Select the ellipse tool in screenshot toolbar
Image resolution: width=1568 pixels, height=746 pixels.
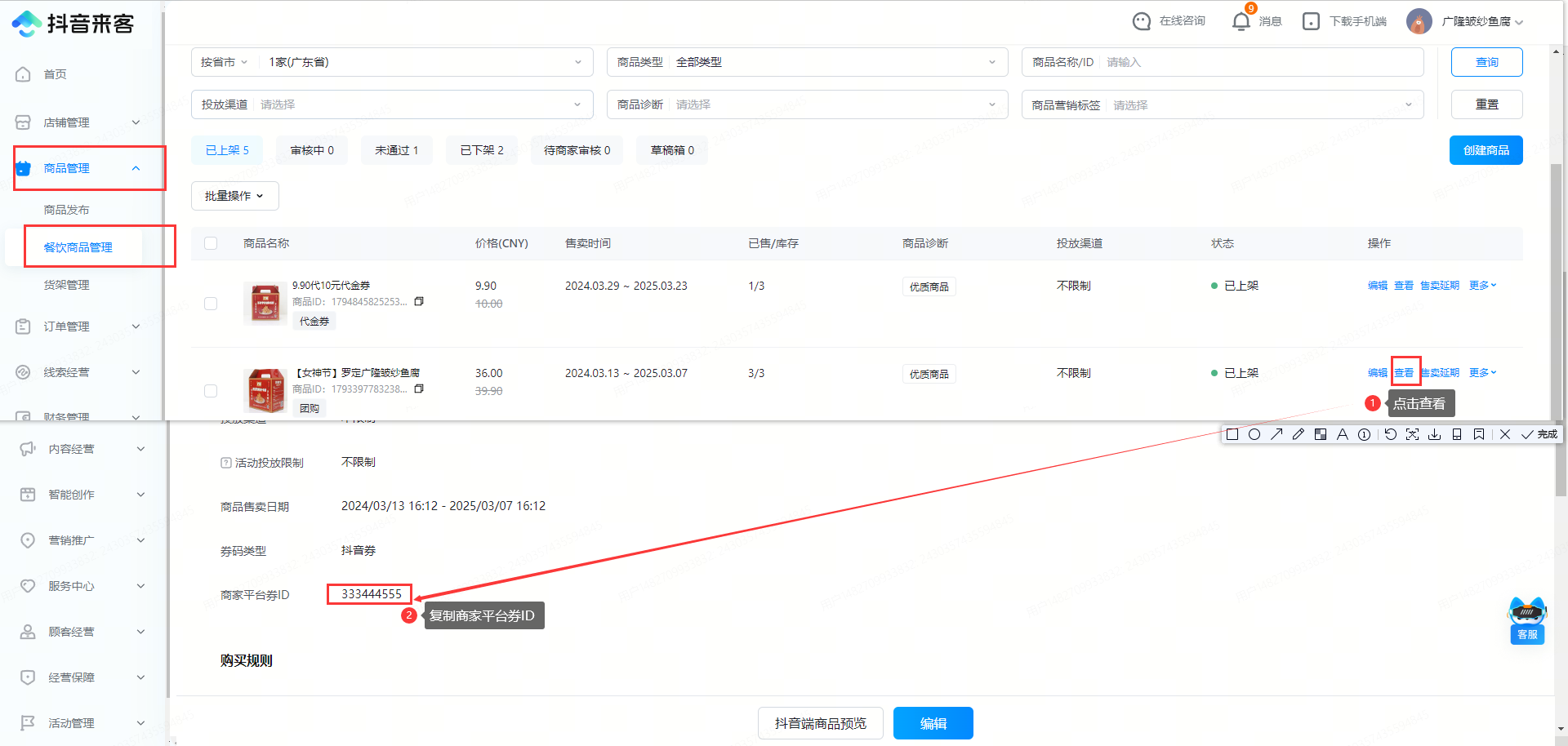1254,434
